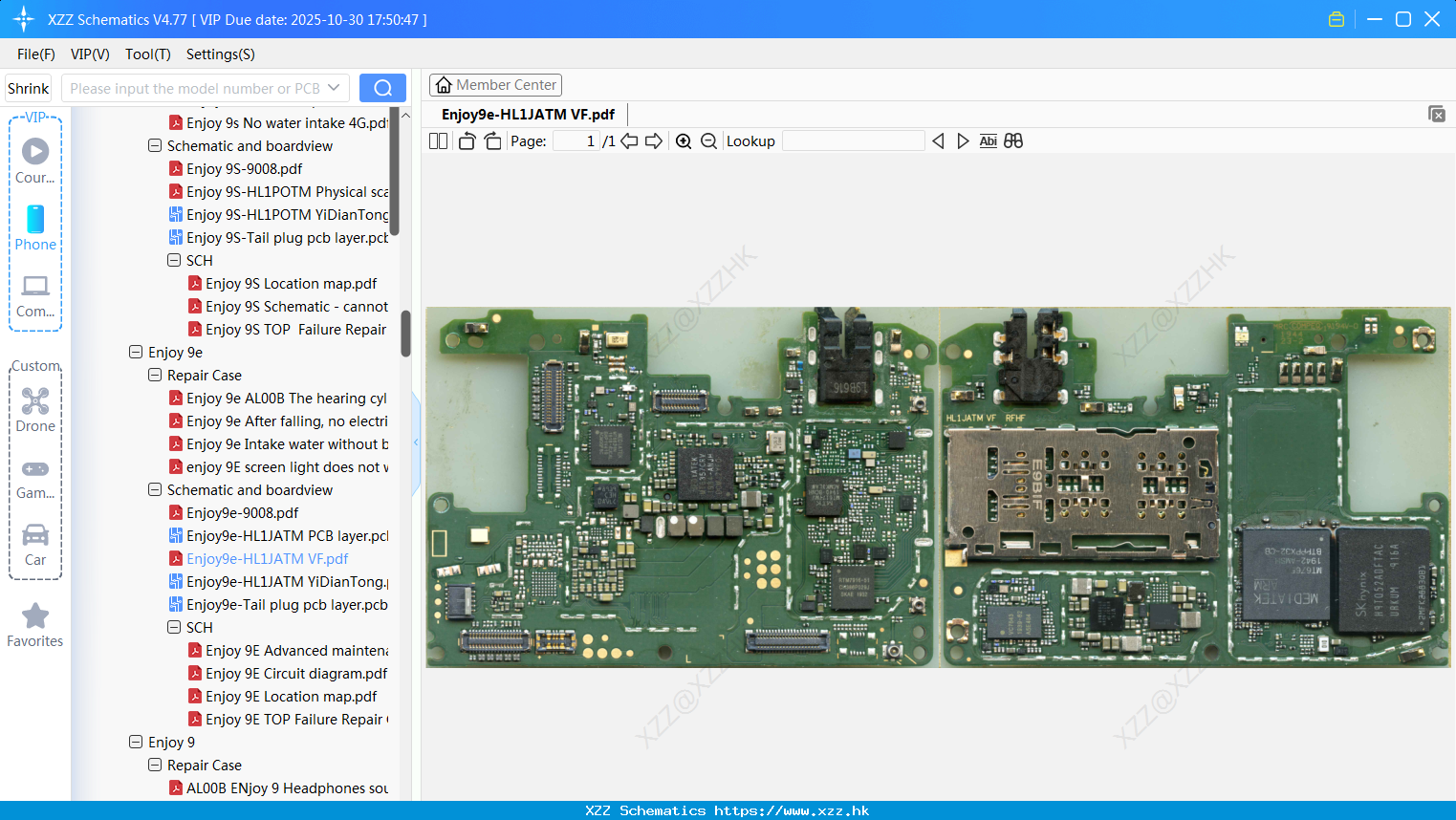Open Enjoy9e-9008.pdf in the tree

pos(243,512)
